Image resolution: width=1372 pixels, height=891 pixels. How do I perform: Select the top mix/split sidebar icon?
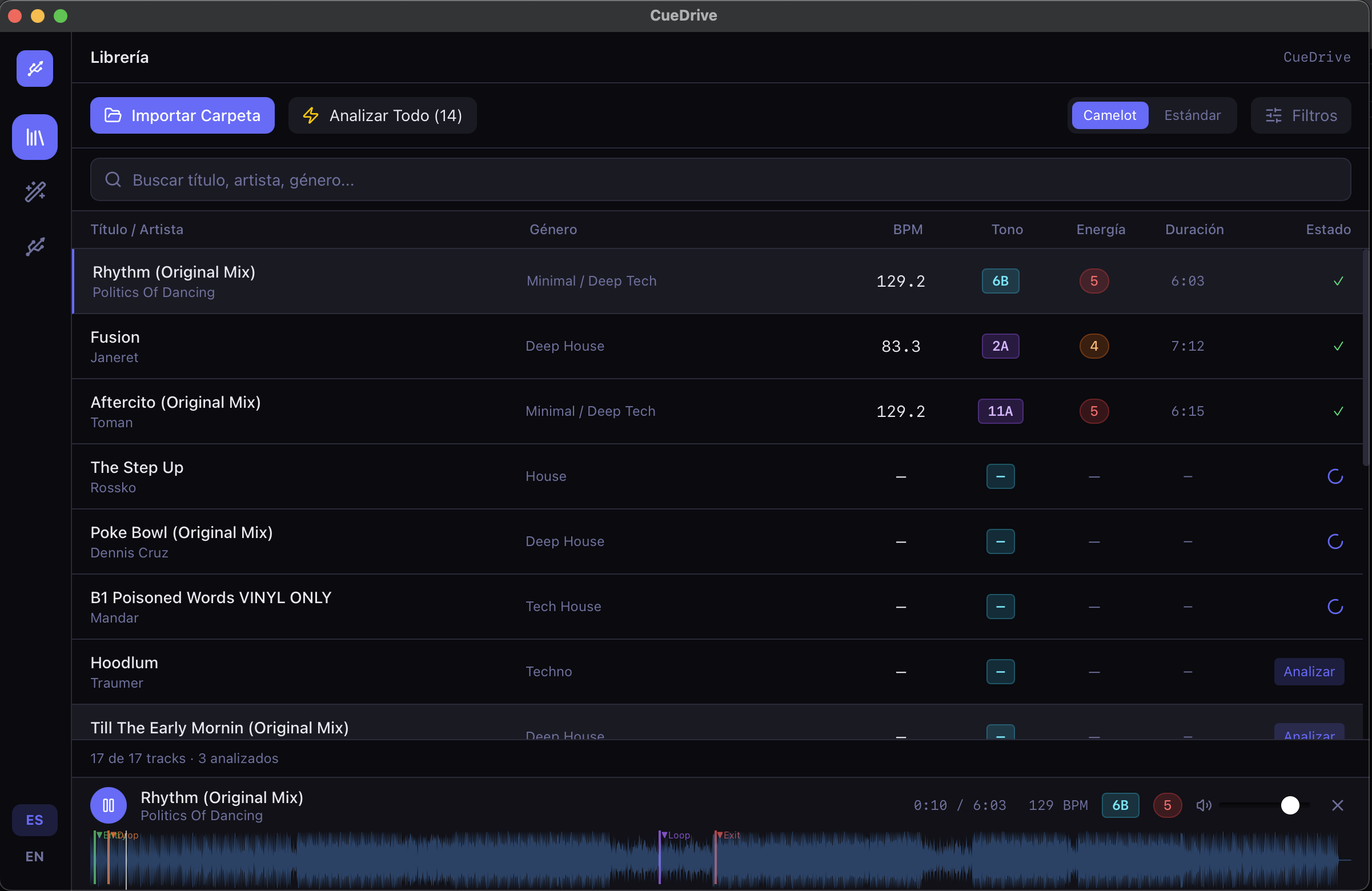[x=34, y=69]
